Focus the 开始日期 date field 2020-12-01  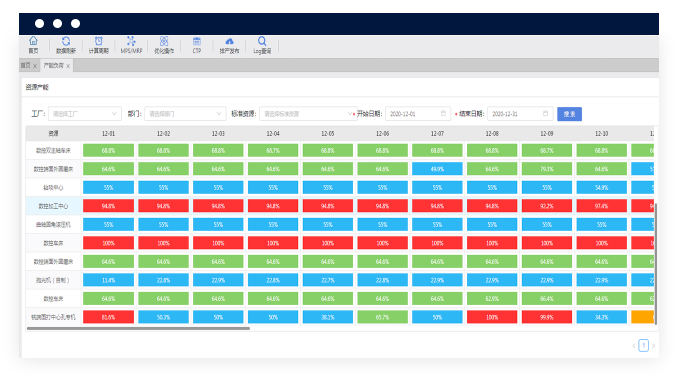click(x=418, y=114)
